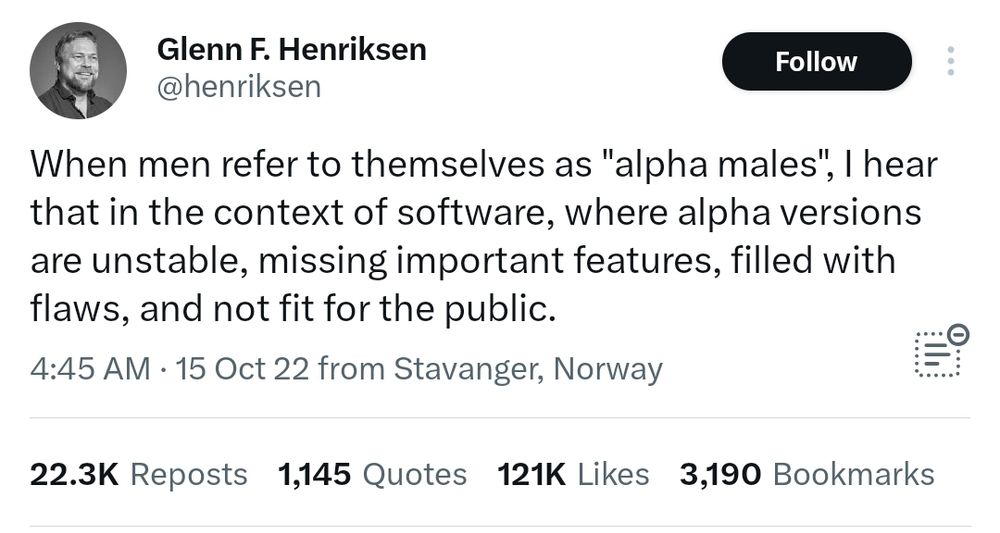The image size is (1000, 533).
Task: Click the @henriksen handle
Action: coord(239,87)
